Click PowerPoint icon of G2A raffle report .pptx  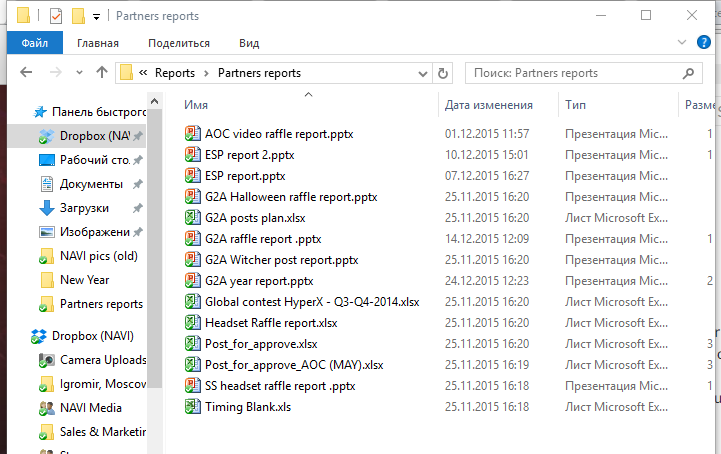pos(193,239)
